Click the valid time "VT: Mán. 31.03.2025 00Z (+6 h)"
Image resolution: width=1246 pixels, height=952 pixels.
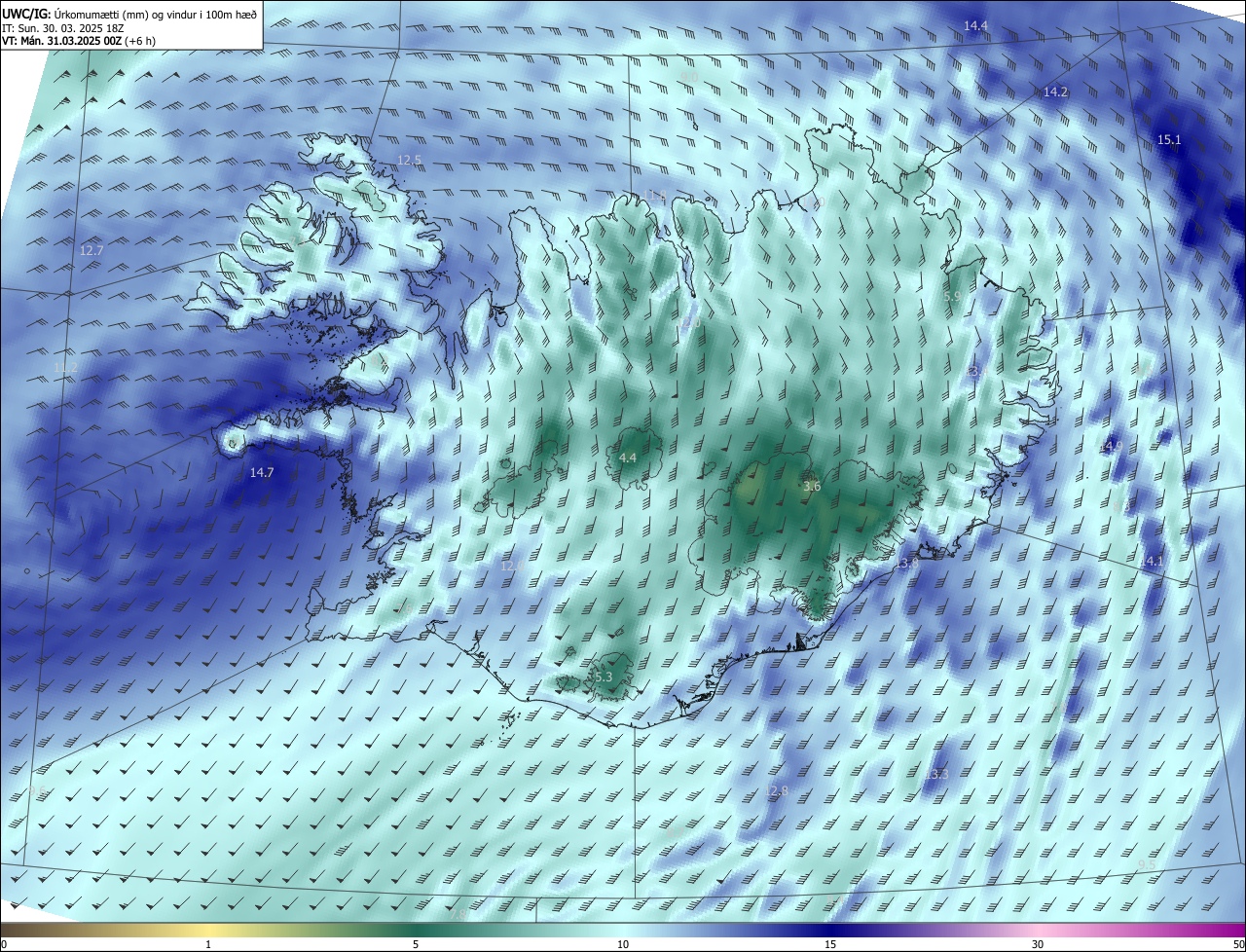[78, 41]
